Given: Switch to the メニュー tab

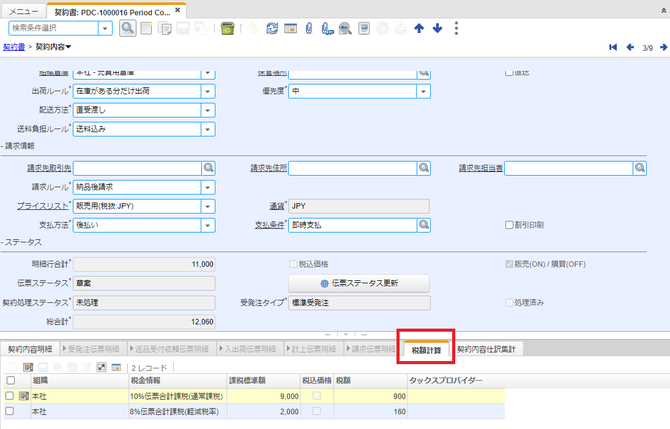Looking at the screenshot, I should [x=24, y=12].
